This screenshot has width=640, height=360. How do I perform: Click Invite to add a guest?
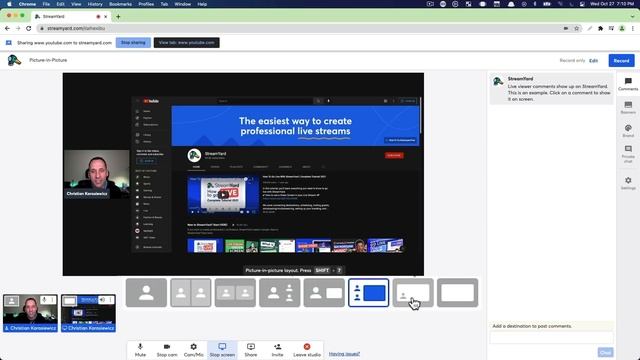click(278, 350)
